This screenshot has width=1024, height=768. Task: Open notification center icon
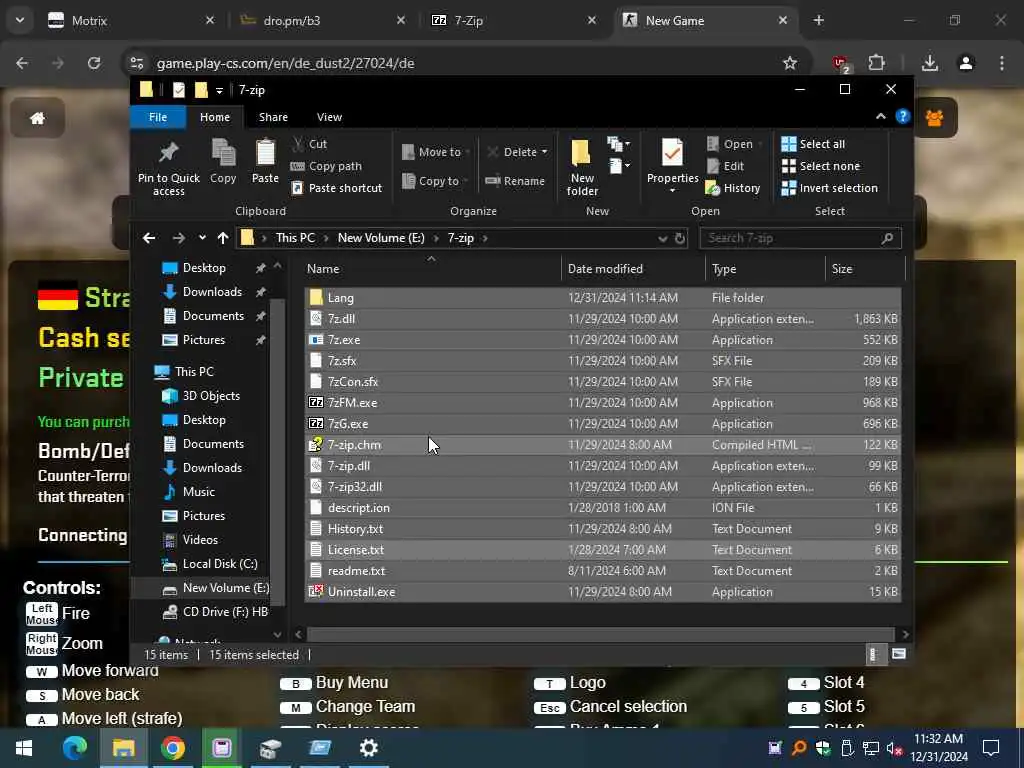[x=991, y=748]
